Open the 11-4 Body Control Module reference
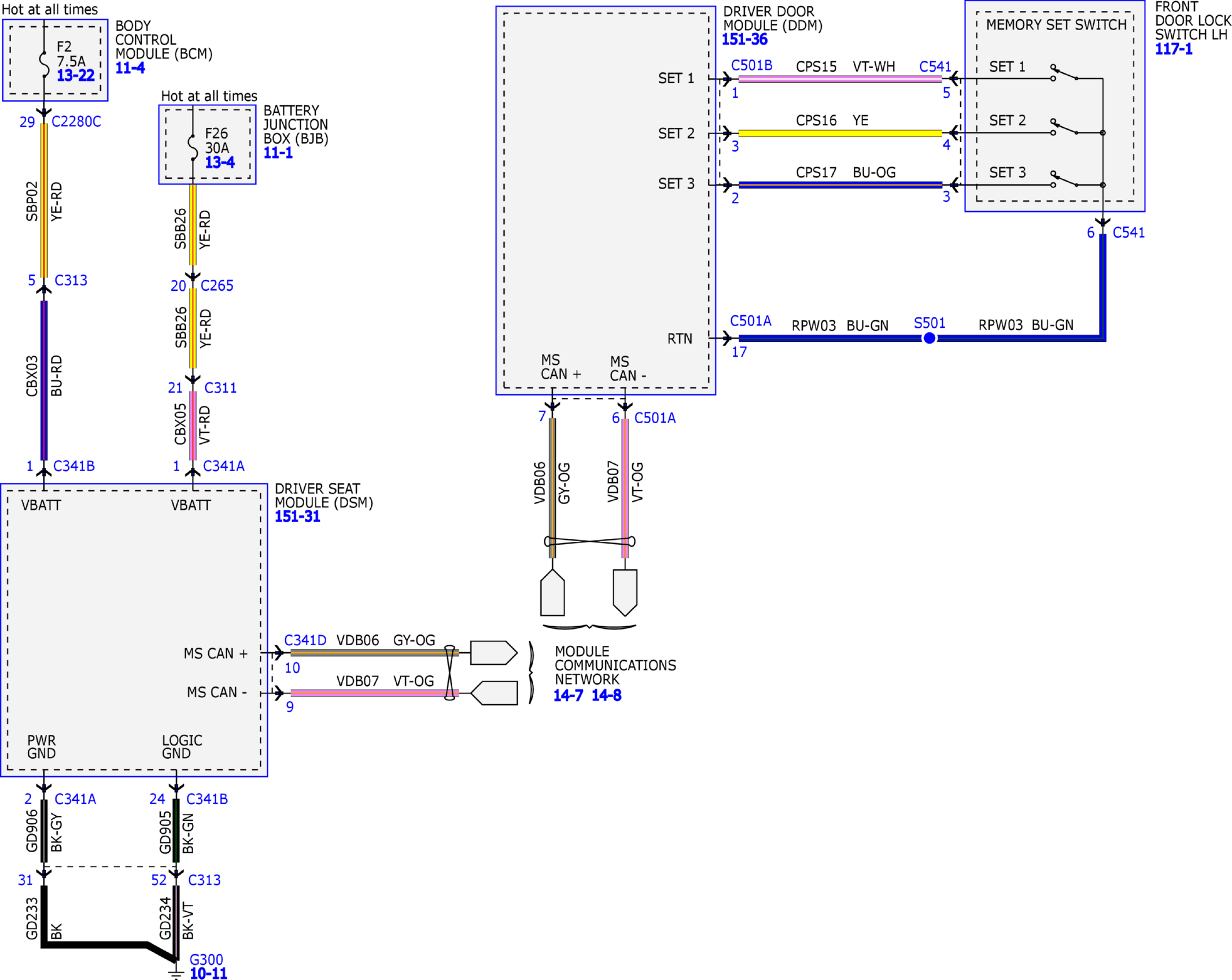The image size is (1232, 980). coord(130,68)
